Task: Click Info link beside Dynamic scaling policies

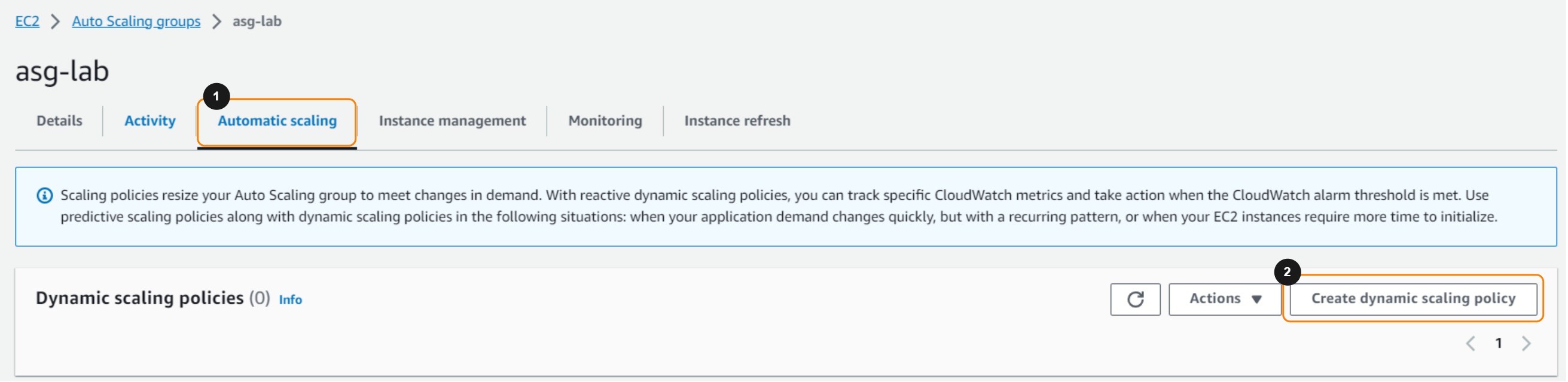Action: [291, 300]
